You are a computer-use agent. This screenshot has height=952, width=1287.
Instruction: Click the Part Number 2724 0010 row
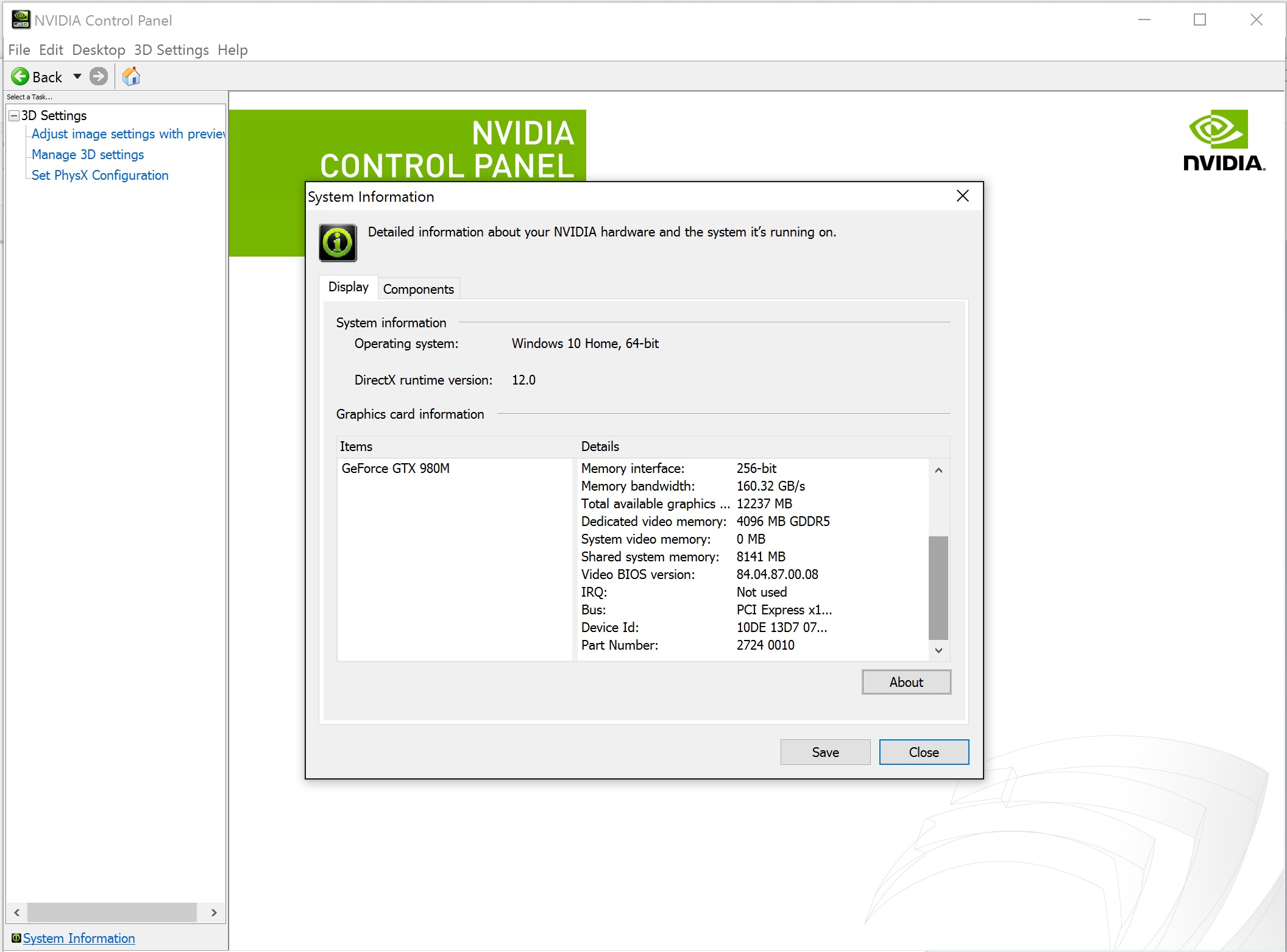point(753,645)
